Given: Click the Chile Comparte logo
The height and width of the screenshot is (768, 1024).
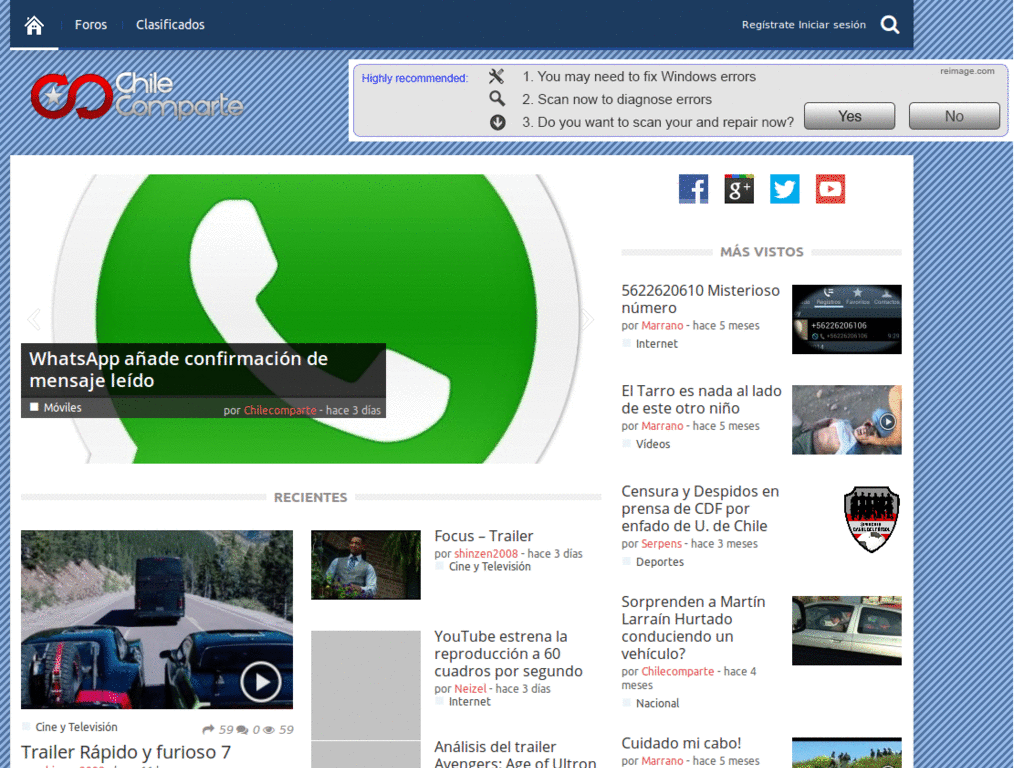Looking at the screenshot, I should (137, 96).
